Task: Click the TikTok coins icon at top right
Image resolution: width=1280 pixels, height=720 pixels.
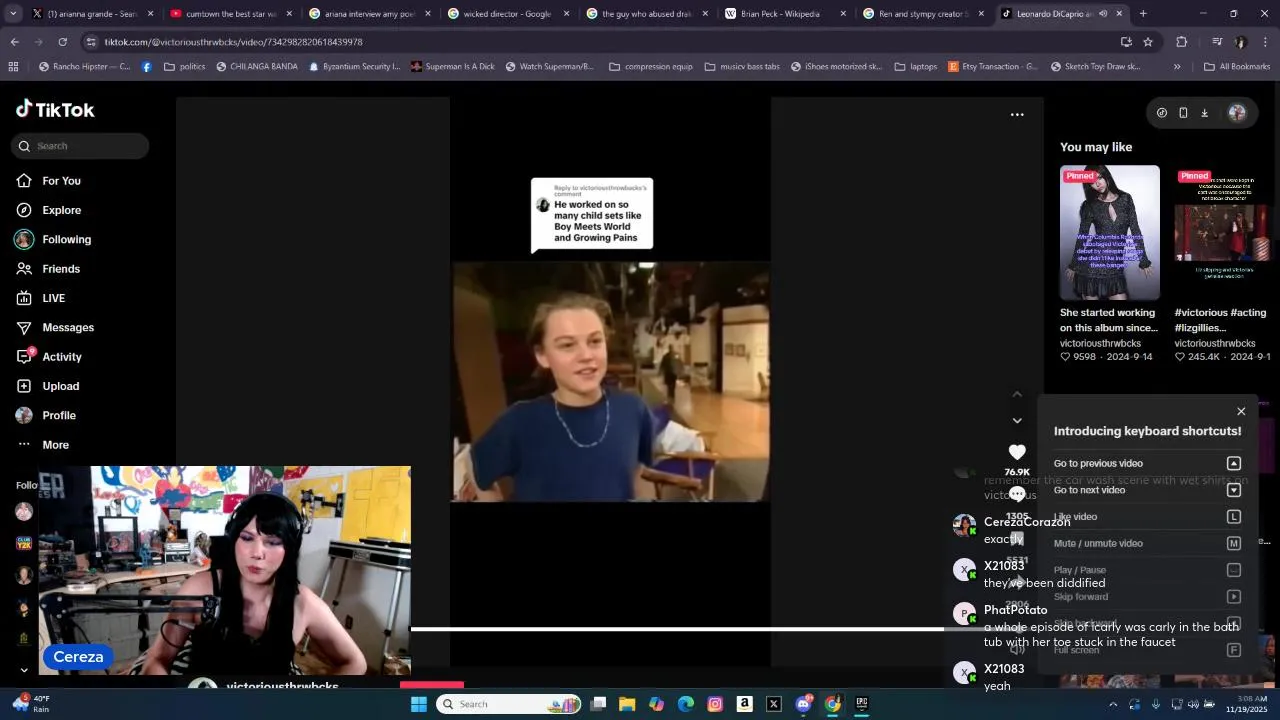Action: point(1161,113)
